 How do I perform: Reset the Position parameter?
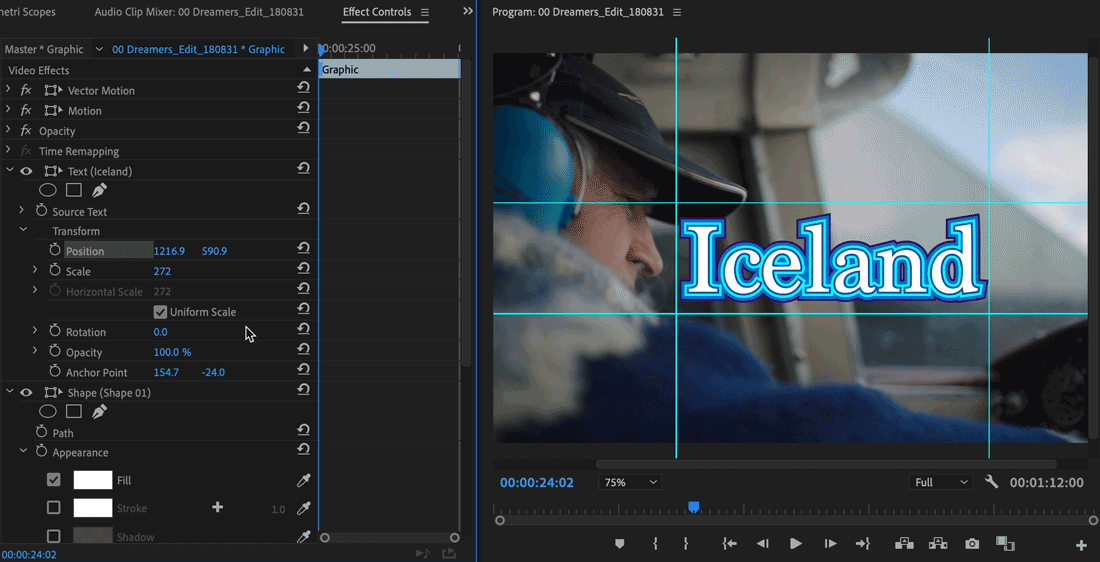pos(303,248)
